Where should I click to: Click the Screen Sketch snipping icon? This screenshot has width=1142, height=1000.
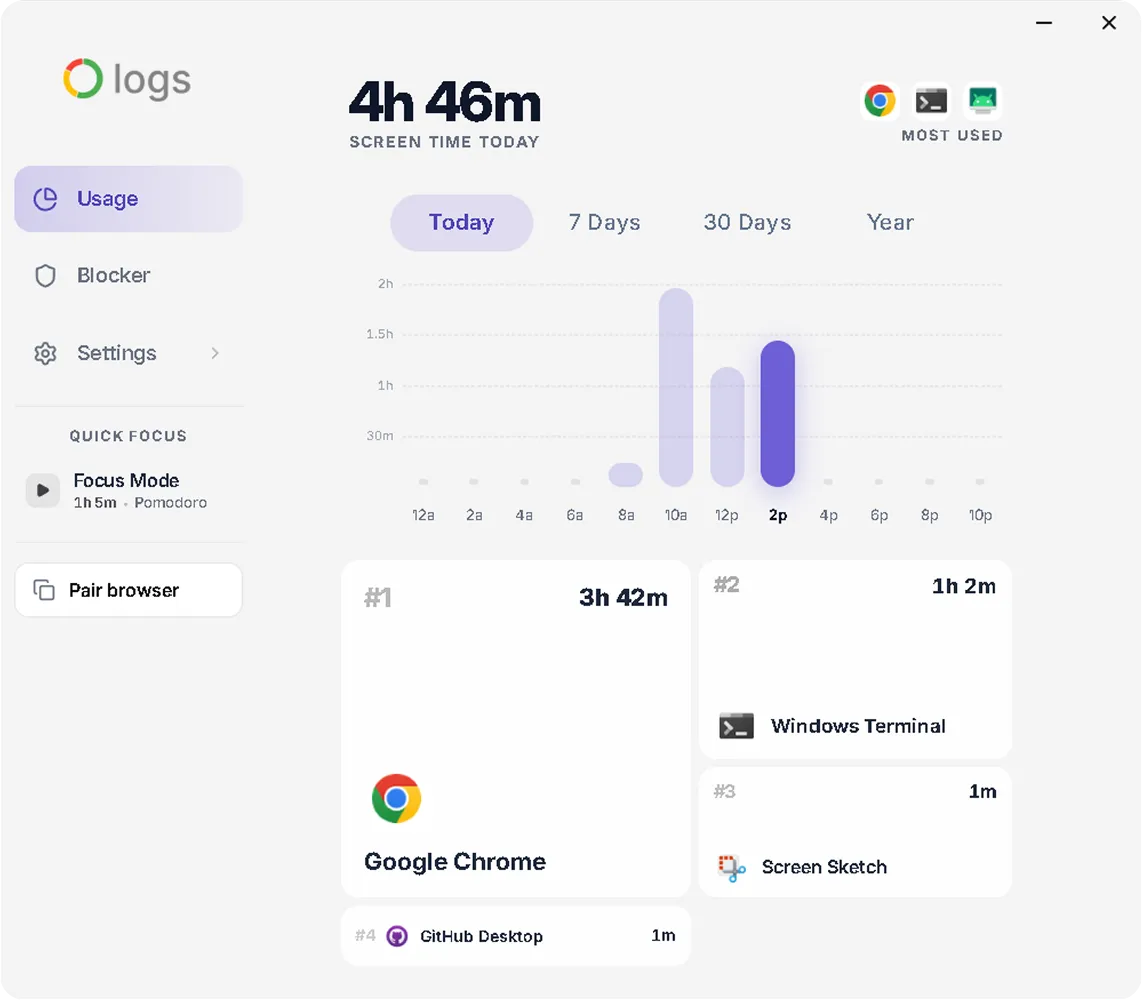[x=732, y=867]
